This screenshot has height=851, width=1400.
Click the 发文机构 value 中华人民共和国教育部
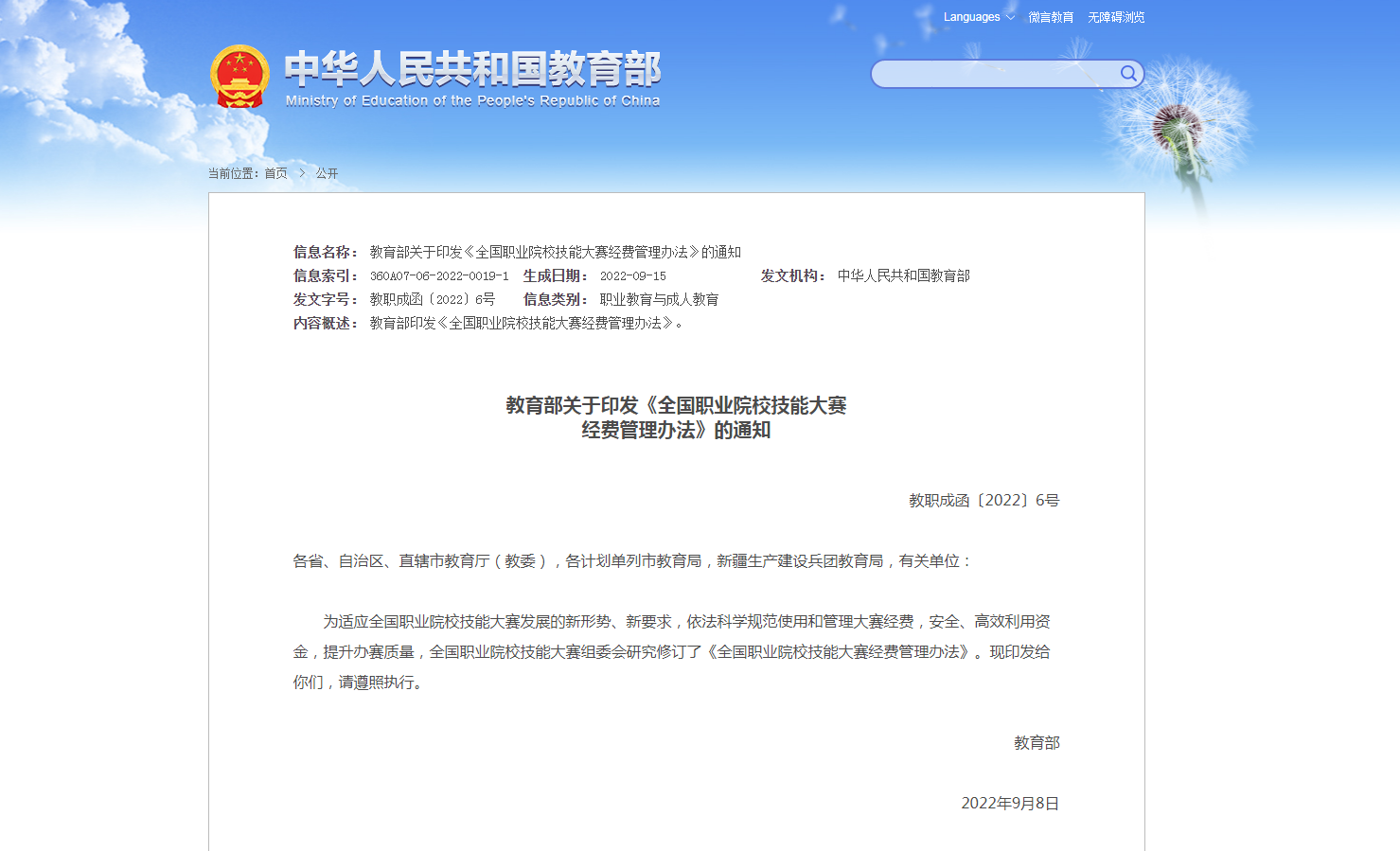pyautogui.click(x=904, y=275)
